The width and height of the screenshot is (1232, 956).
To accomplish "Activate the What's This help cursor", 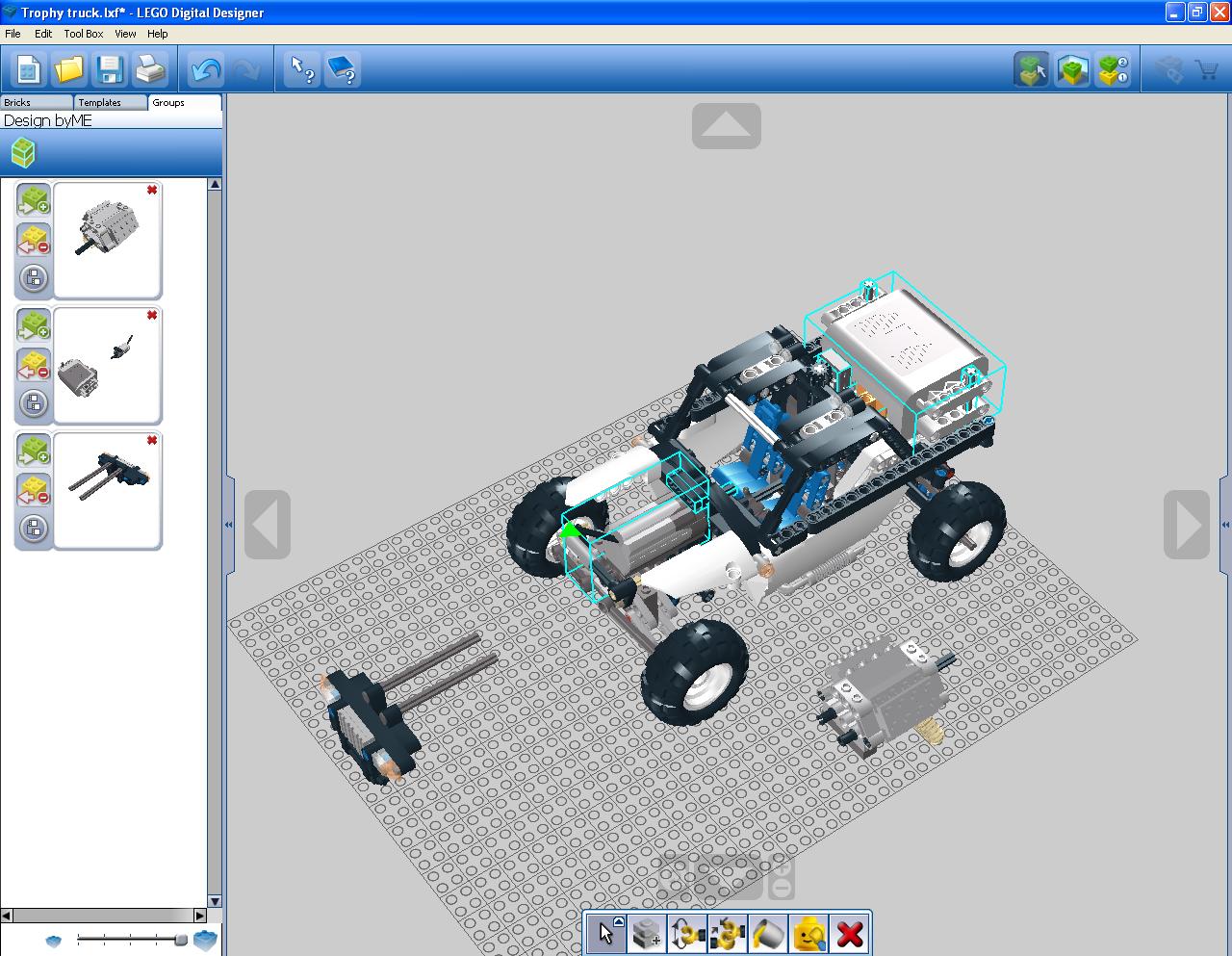I will coord(303,69).
